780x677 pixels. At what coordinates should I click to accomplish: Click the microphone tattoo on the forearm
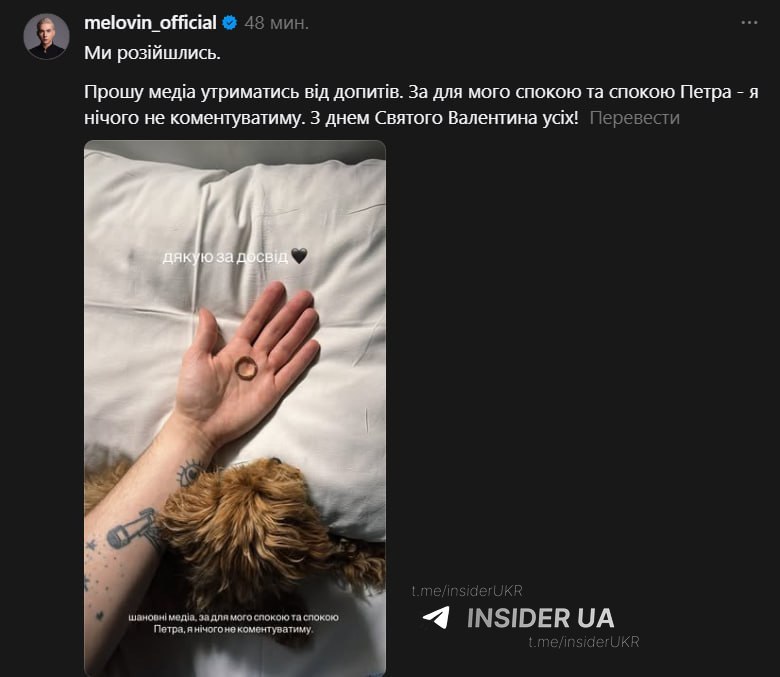pos(133,530)
